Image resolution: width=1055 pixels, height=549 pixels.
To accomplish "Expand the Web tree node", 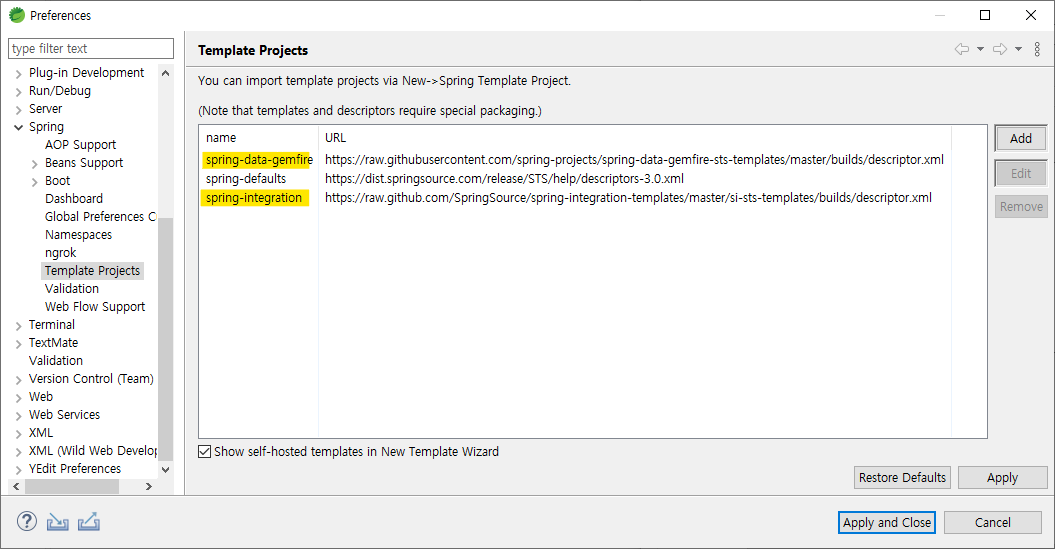I will [x=18, y=398].
